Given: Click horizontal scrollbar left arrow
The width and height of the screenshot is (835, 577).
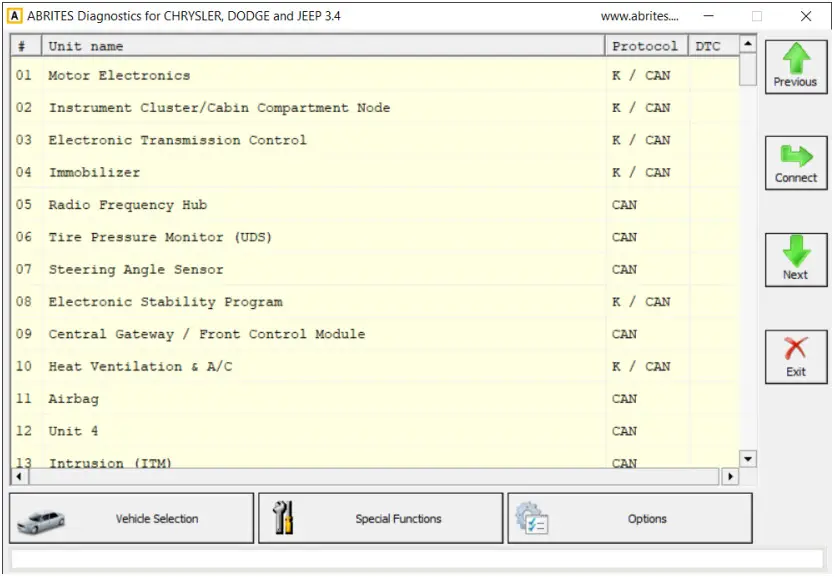Looking at the screenshot, I should pos(20,476).
